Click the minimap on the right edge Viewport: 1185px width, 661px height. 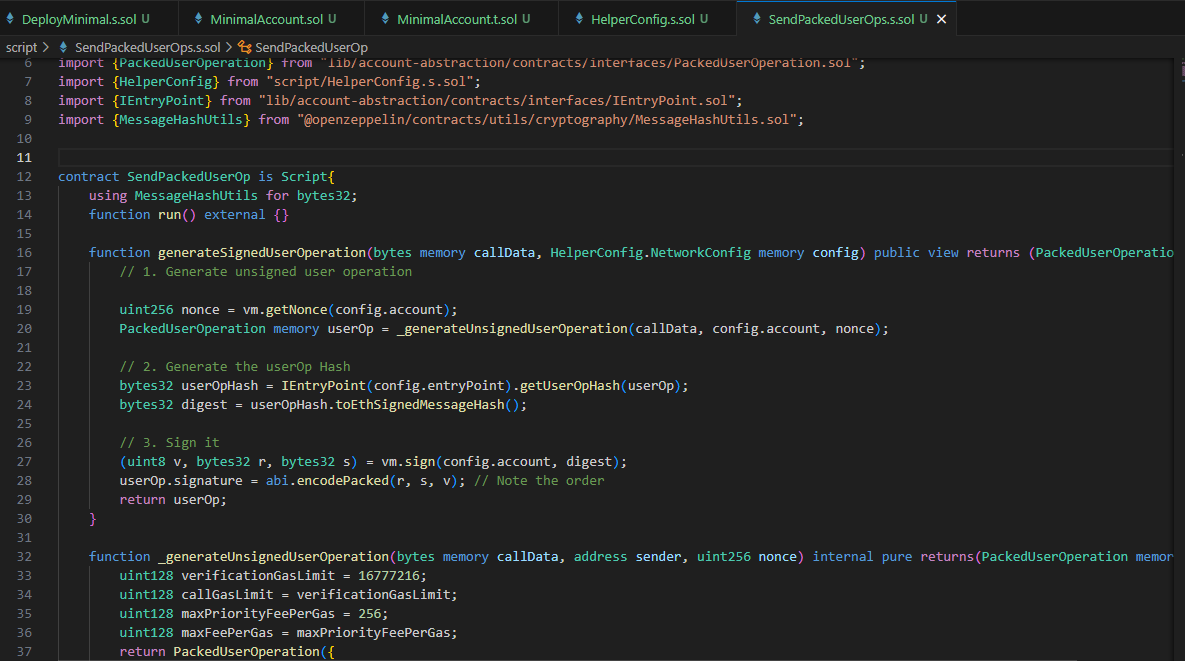[1180, 300]
